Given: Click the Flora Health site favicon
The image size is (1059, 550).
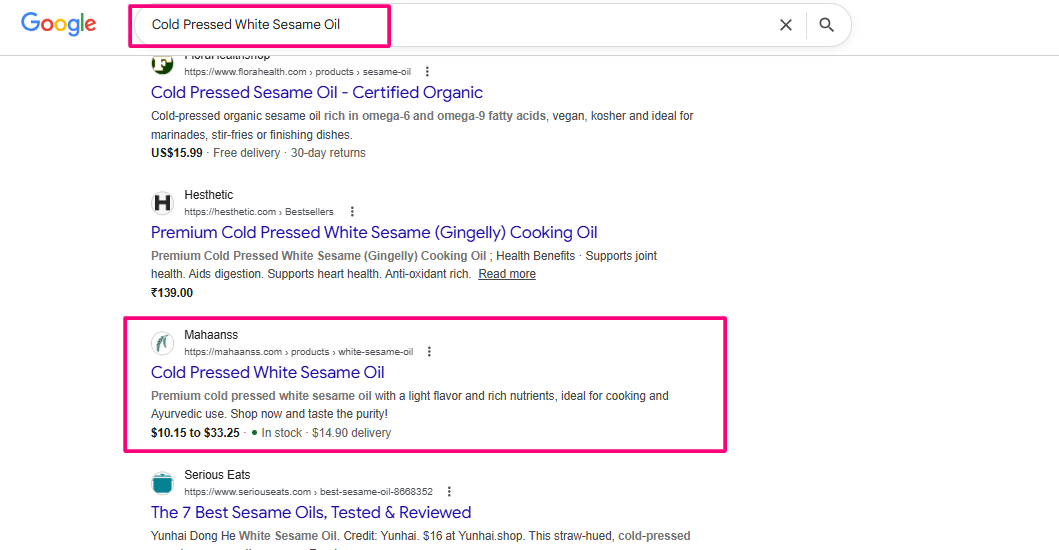Looking at the screenshot, I should tap(162, 64).
